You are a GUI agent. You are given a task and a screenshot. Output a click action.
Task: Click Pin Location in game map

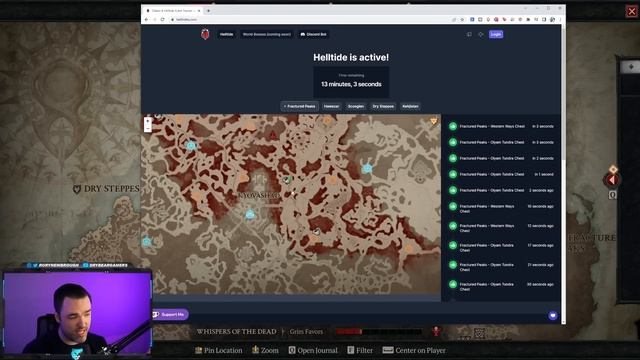click(218, 350)
